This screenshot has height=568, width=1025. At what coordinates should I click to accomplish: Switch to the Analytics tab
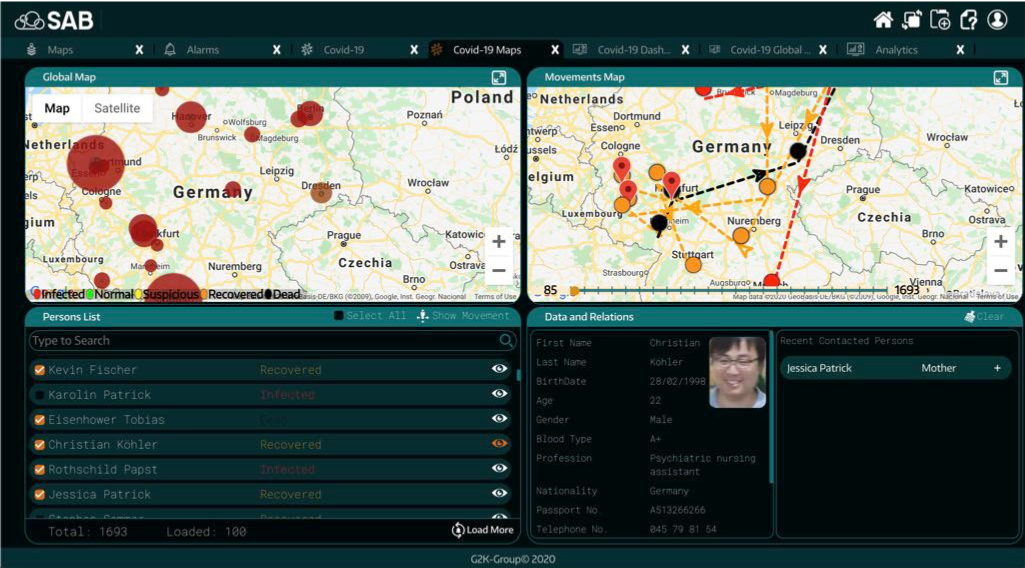[x=896, y=50]
